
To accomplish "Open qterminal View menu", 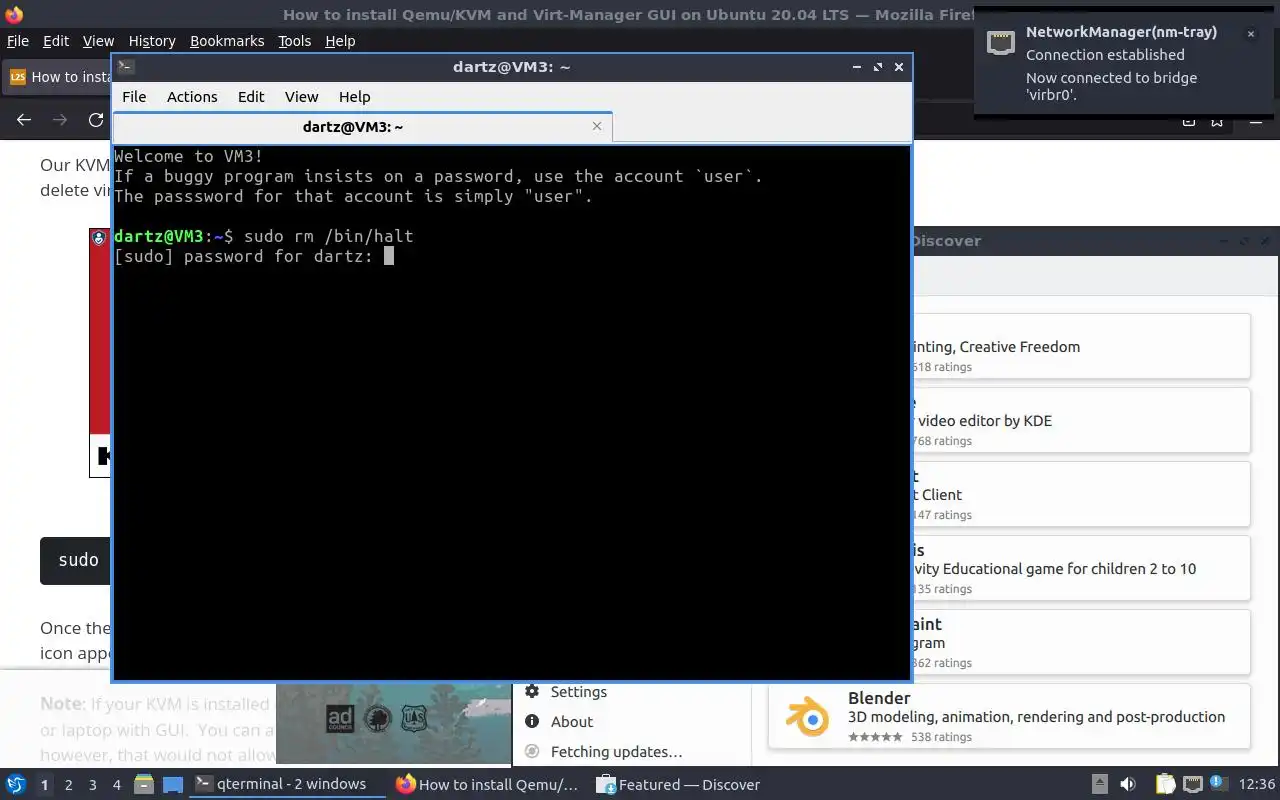I will pyautogui.click(x=301, y=96).
